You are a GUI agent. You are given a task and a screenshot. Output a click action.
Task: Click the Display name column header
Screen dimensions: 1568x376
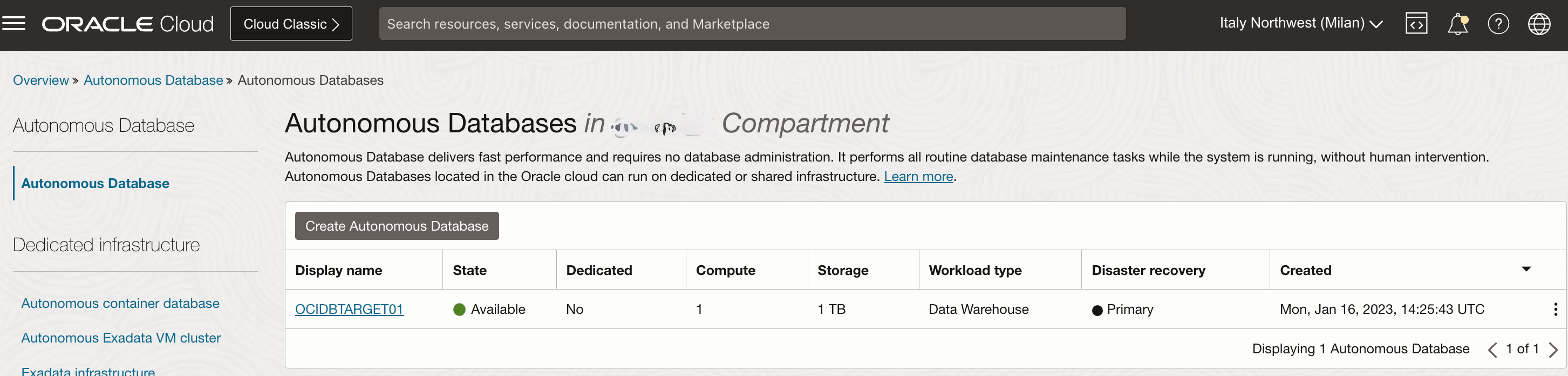[x=338, y=270]
